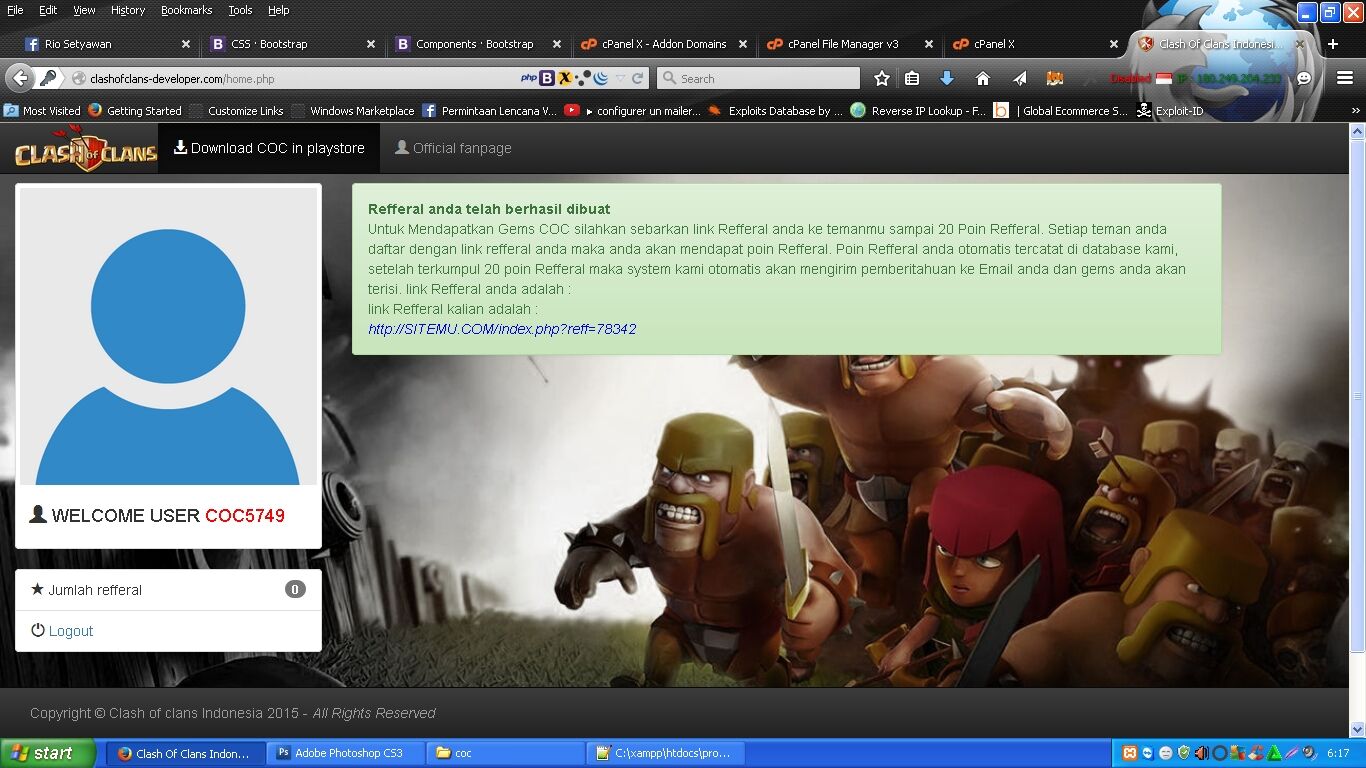The image size is (1366, 768).
Task: Click the SITEMU.COM referral link
Action: [502, 329]
